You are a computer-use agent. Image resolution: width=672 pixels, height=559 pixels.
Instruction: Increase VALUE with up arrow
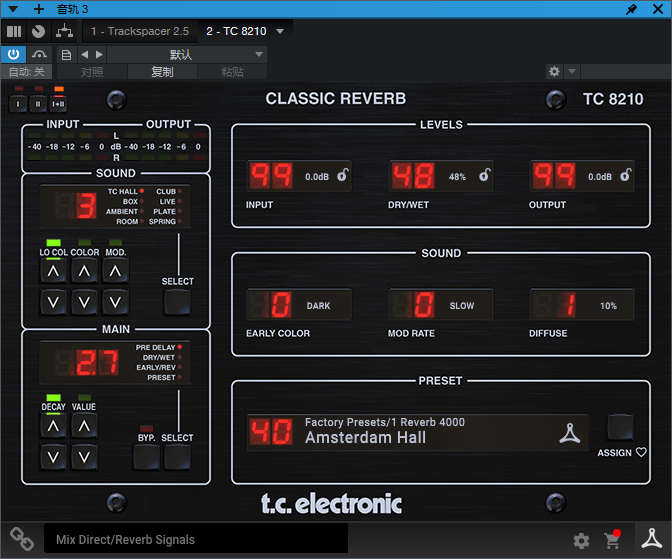tap(84, 426)
